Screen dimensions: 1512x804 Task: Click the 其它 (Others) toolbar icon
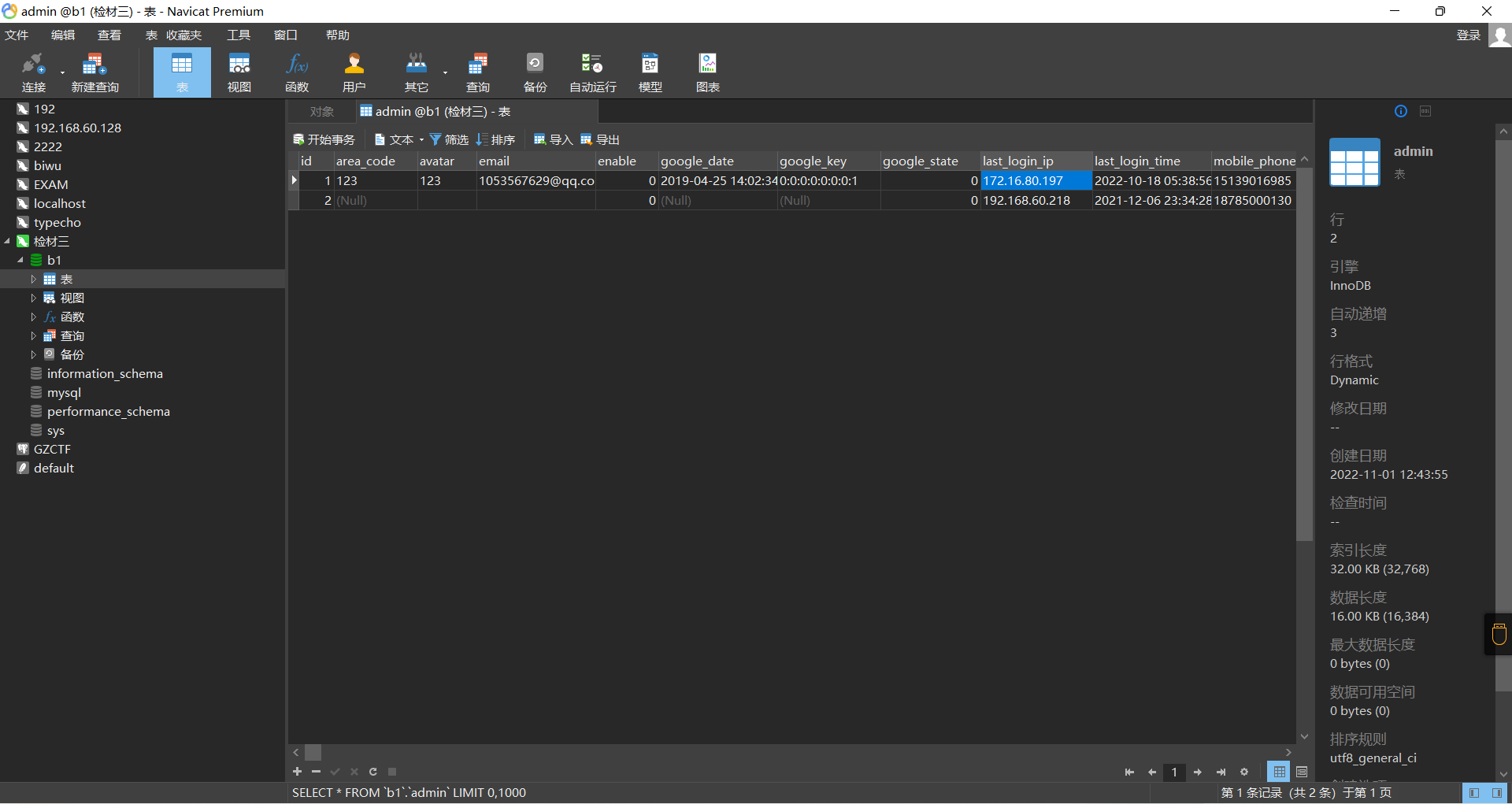point(417,72)
